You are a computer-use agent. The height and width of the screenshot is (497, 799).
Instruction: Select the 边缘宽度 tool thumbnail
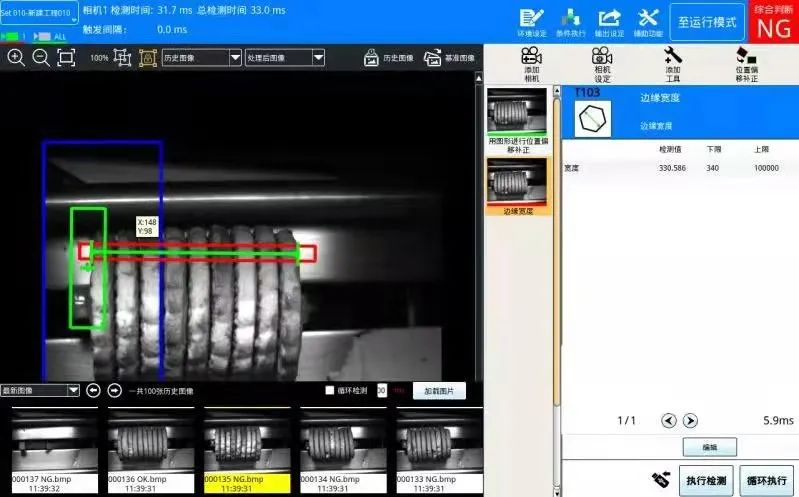pos(517,187)
